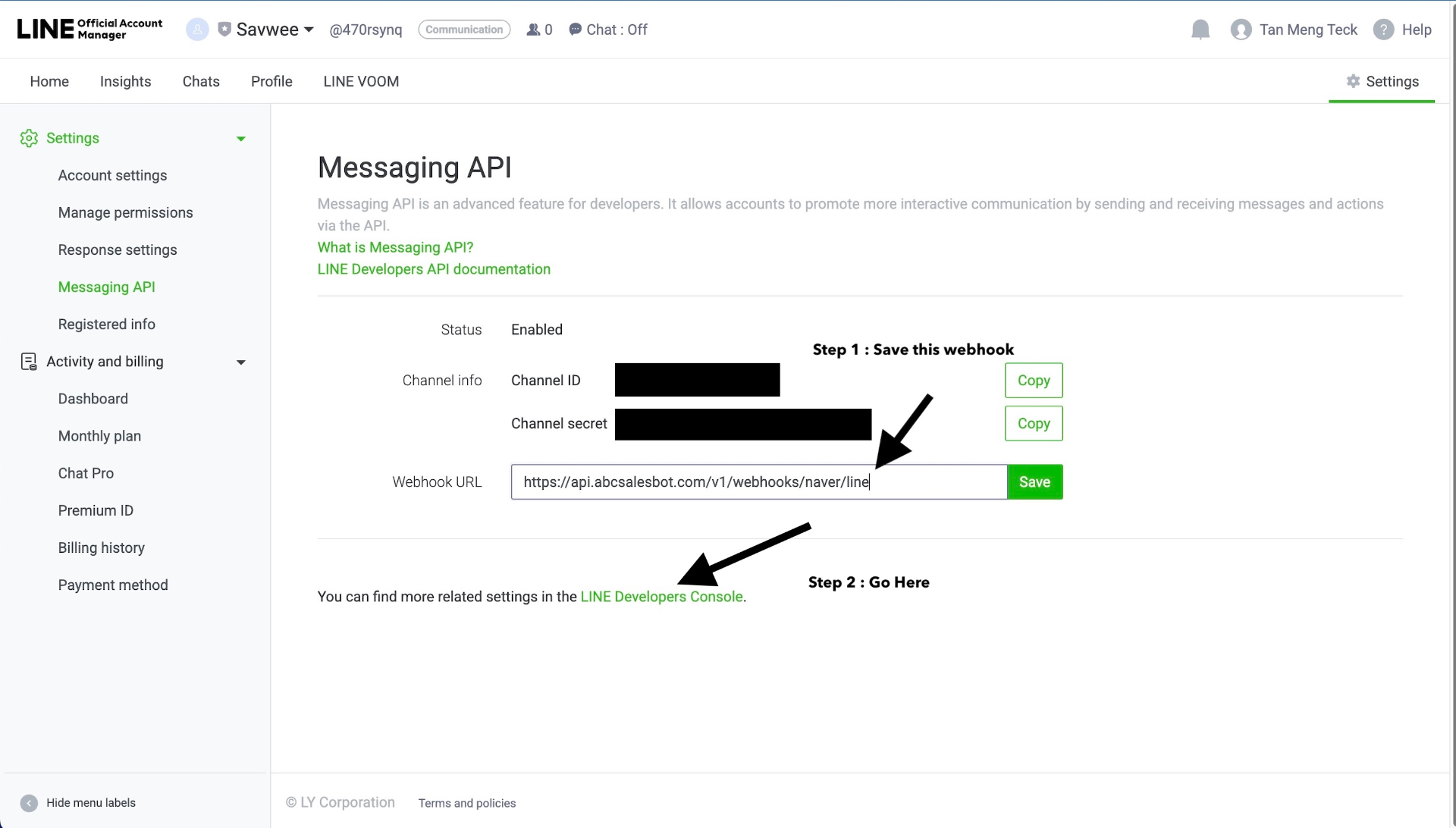Image resolution: width=1456 pixels, height=828 pixels.
Task: Click the Savwee account avatar icon
Action: (197, 30)
